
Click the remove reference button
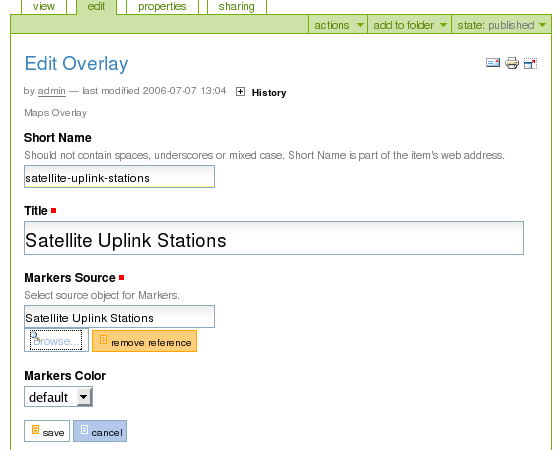pyautogui.click(x=144, y=341)
